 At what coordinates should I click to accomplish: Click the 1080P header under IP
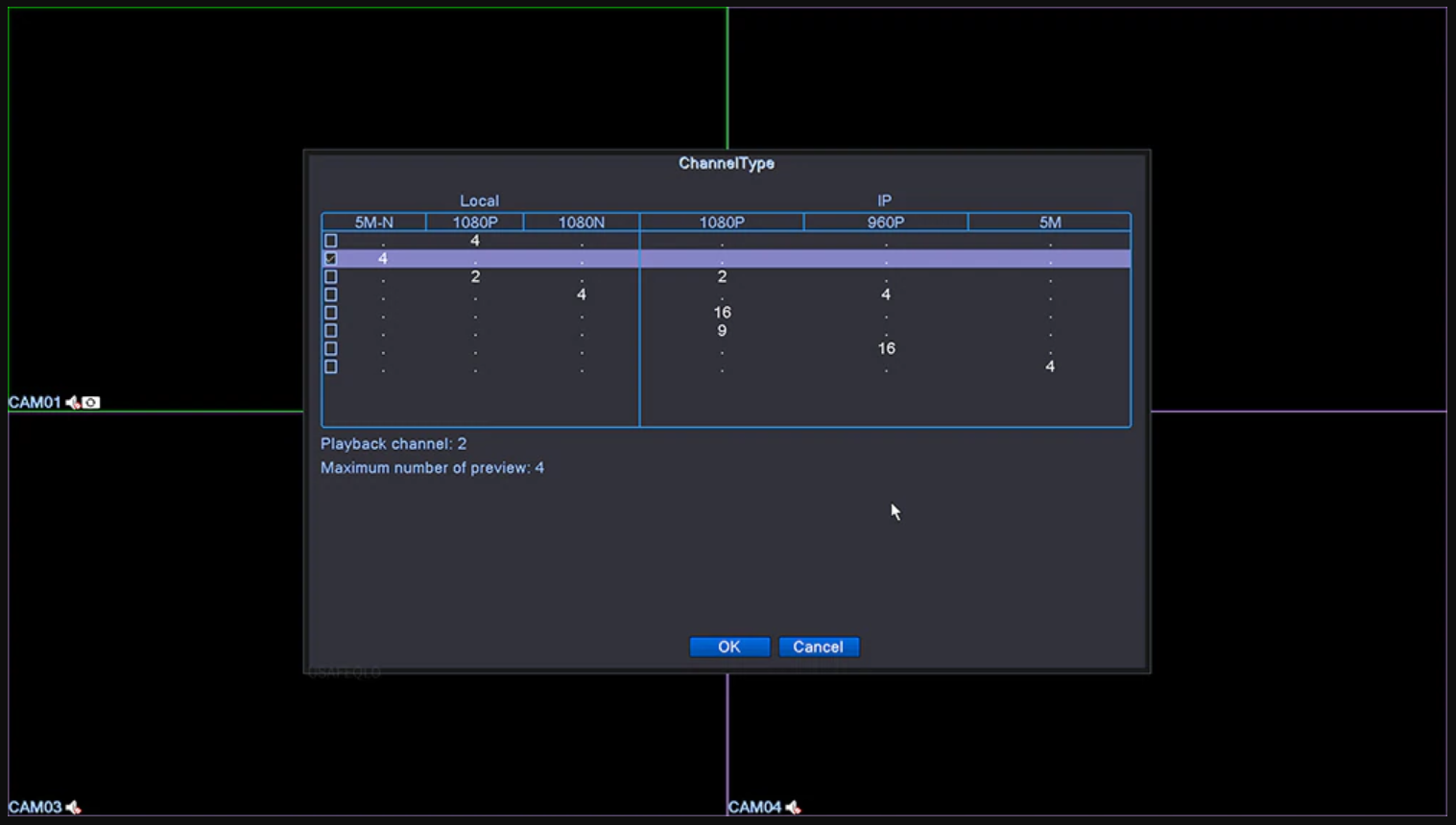(722, 223)
